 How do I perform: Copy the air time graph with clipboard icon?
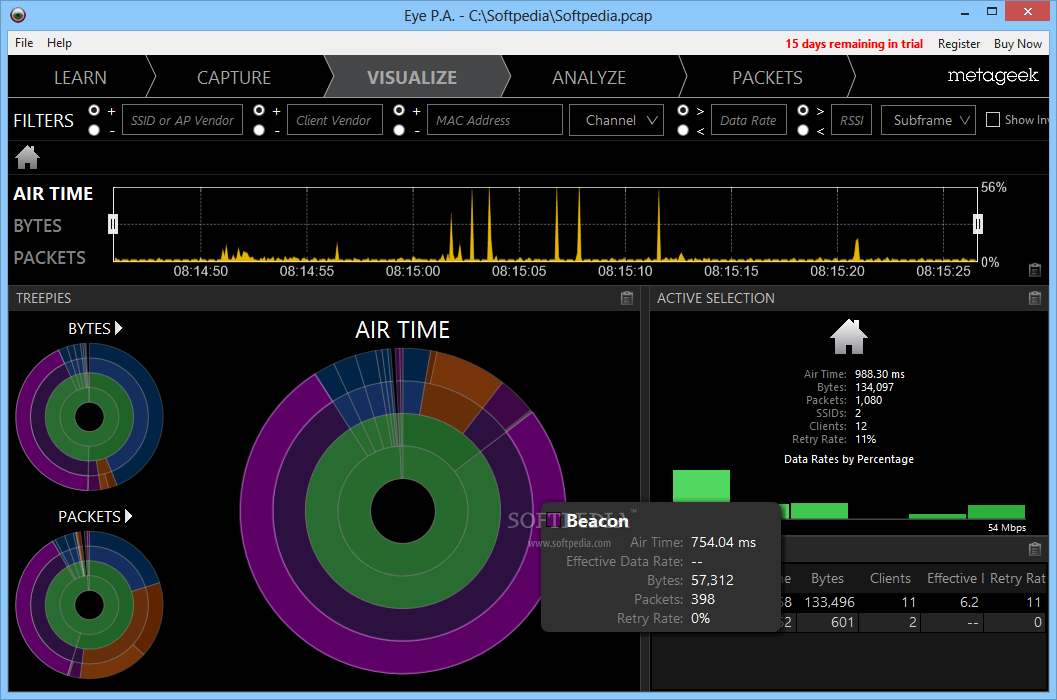tap(1035, 270)
